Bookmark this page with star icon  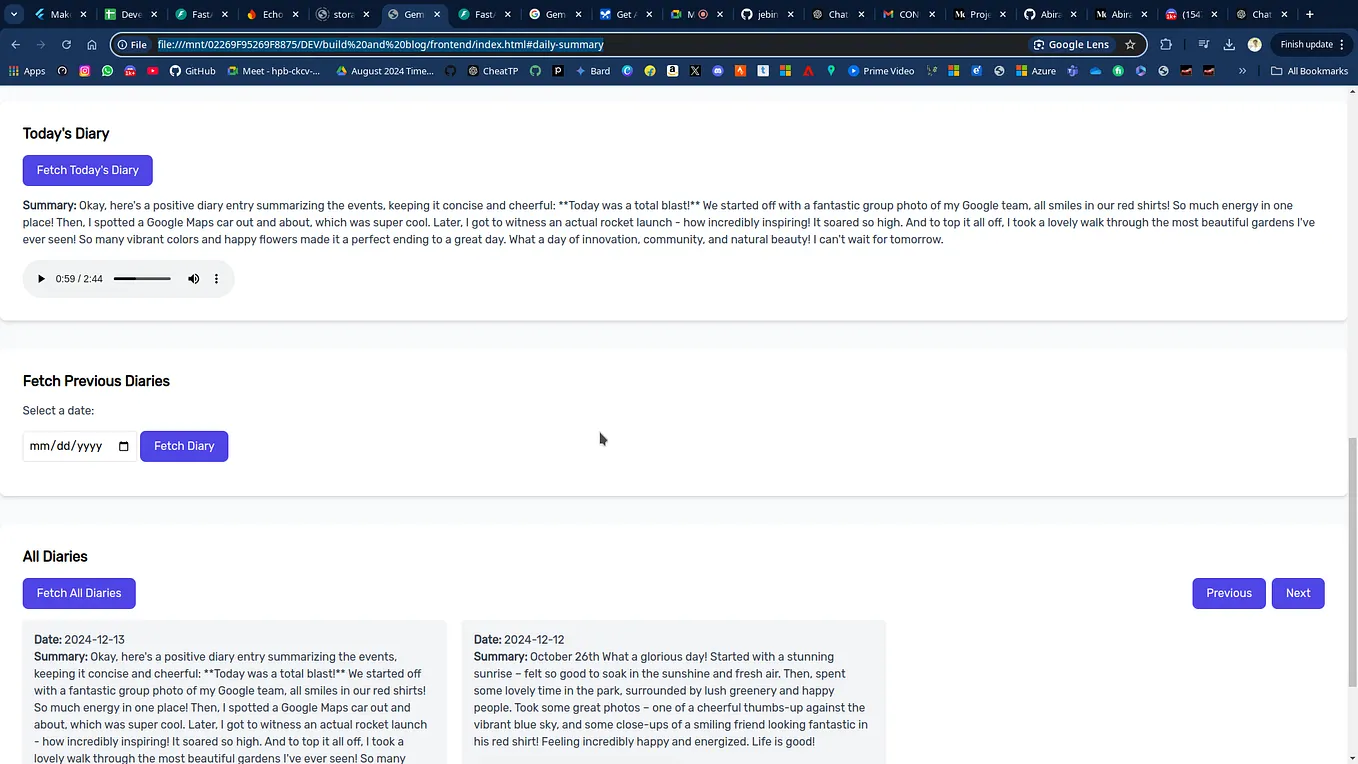coord(1130,45)
